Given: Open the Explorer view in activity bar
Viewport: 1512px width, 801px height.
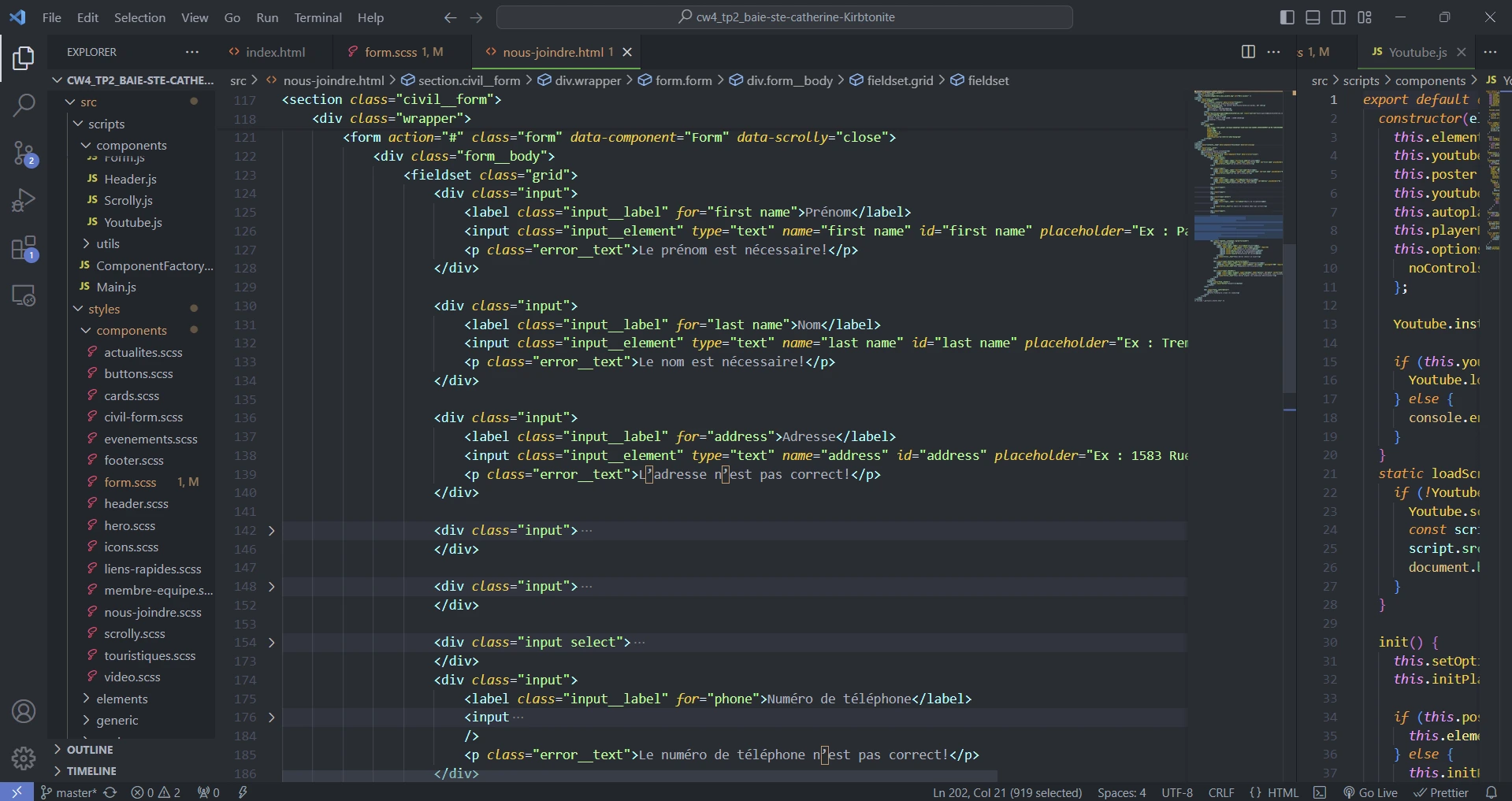Looking at the screenshot, I should click(x=24, y=57).
